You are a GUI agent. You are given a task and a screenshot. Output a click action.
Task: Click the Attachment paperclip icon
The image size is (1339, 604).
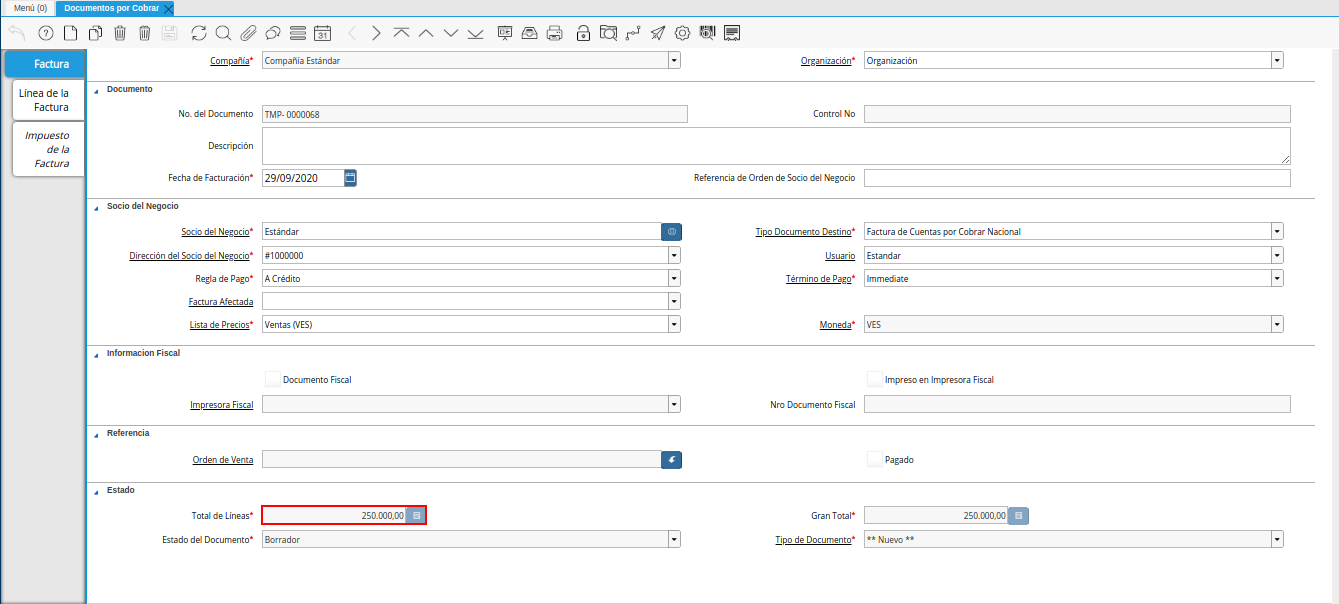[x=248, y=33]
